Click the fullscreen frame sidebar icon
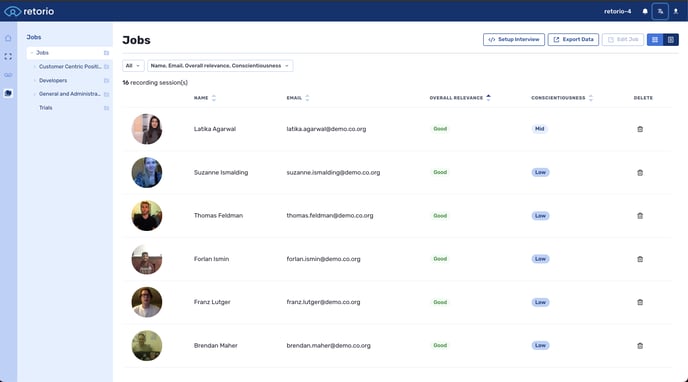688x382 pixels. coord(8,57)
